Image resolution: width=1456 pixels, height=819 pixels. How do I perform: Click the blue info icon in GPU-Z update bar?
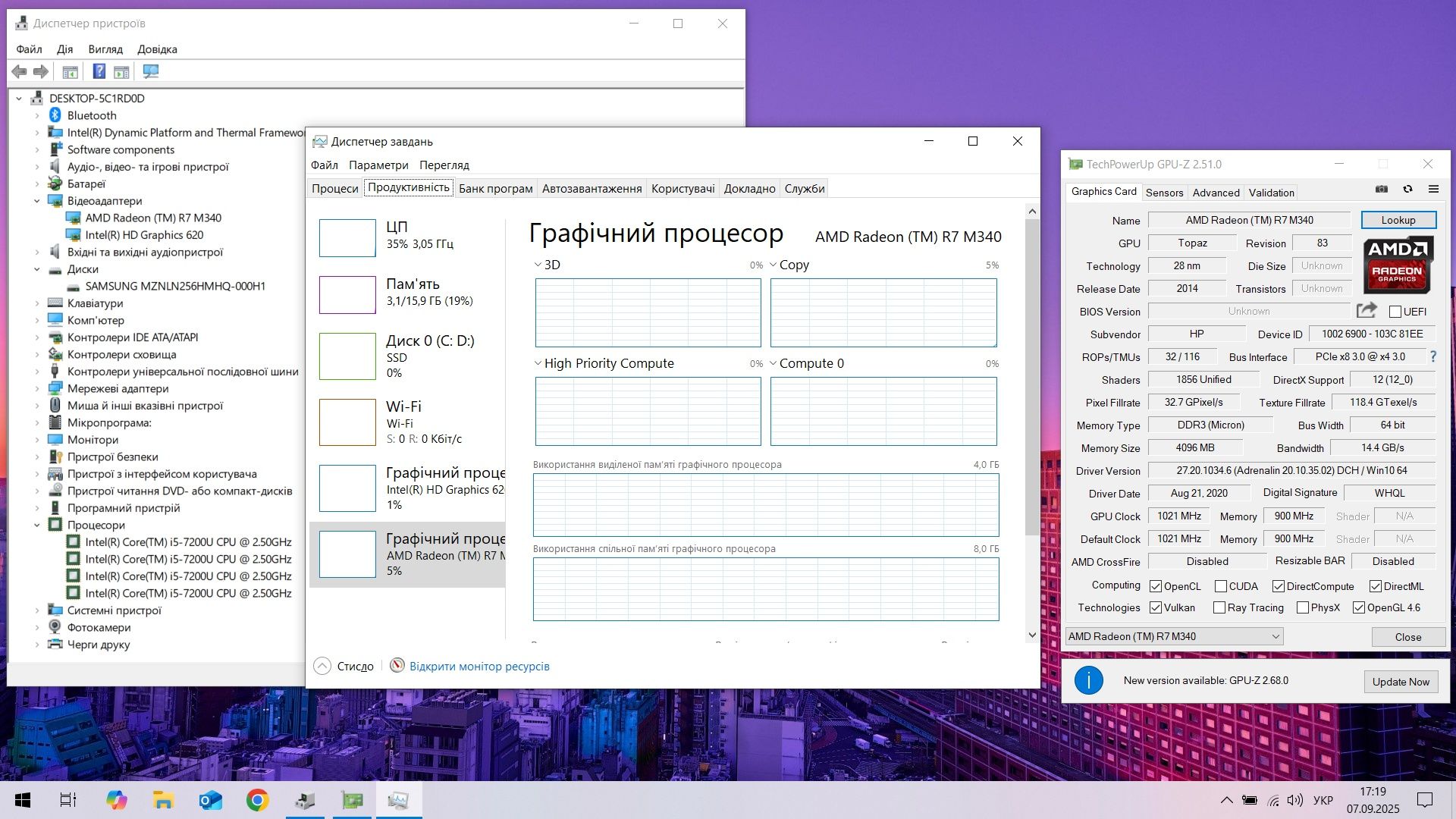1089,680
